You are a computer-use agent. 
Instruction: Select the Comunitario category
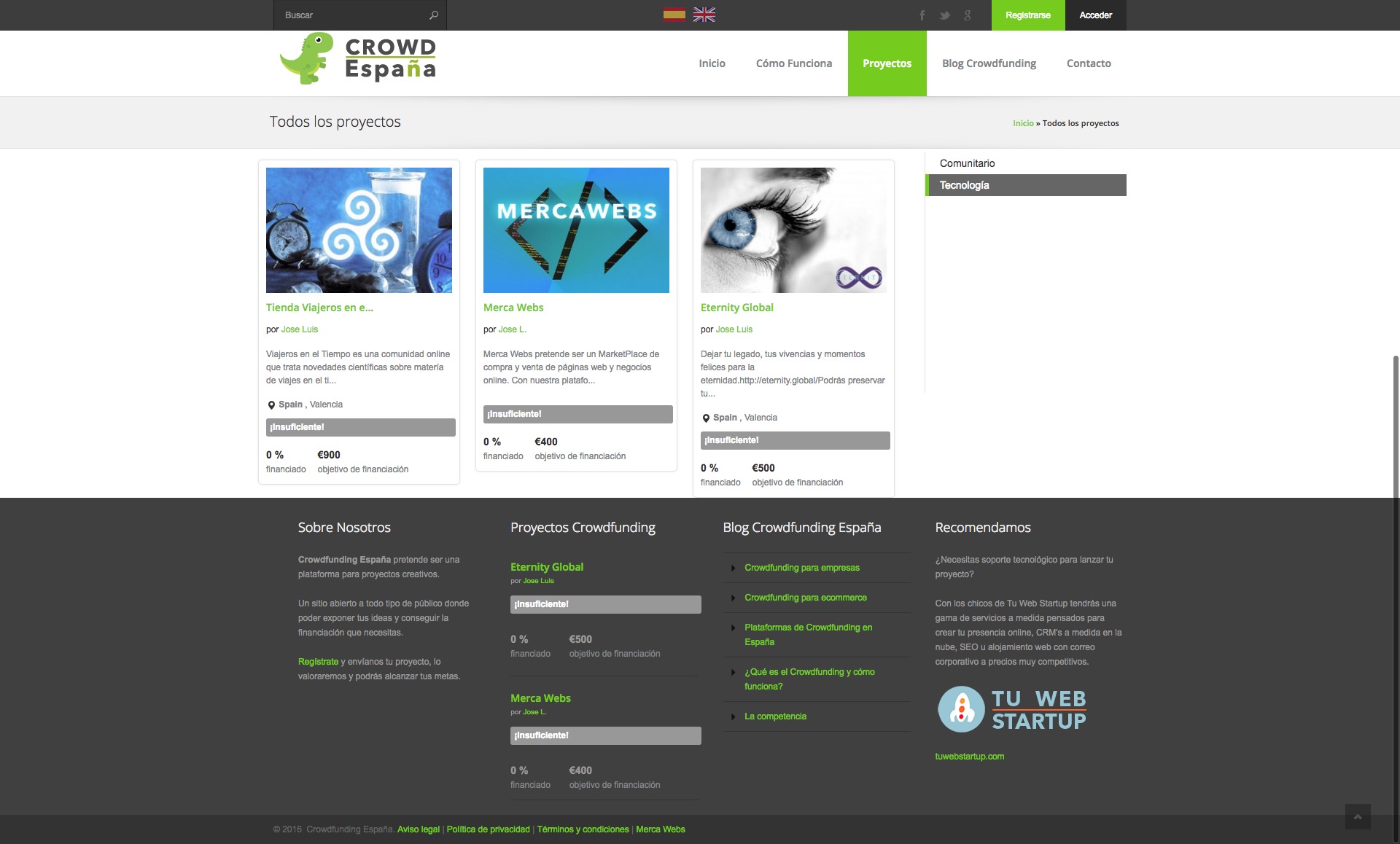pos(967,163)
